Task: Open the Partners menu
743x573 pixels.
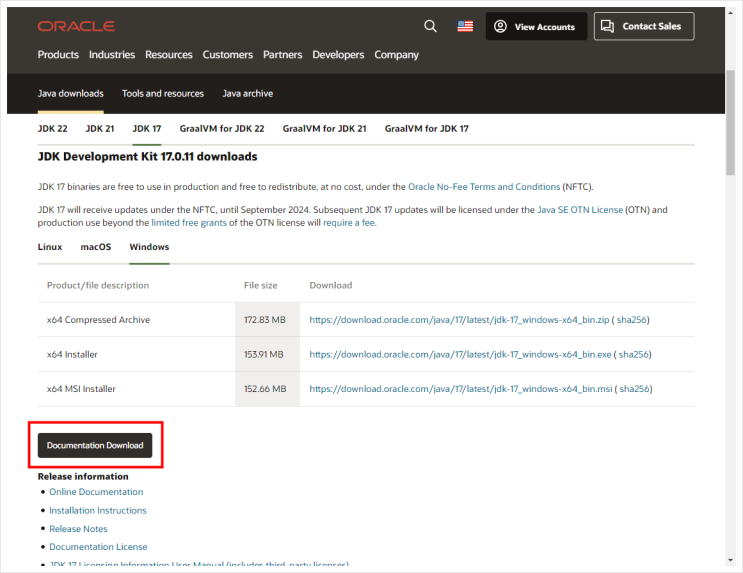Action: click(282, 55)
